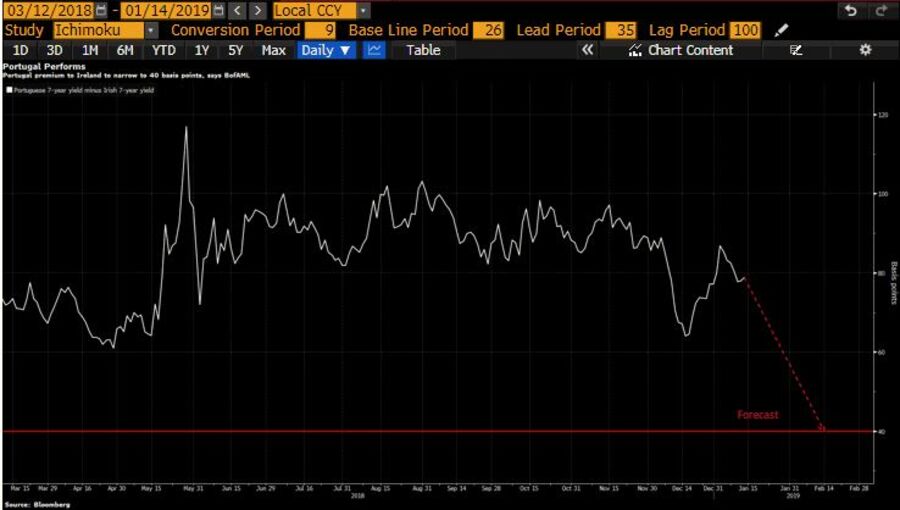Click the Local CCY field
The height and width of the screenshot is (510, 900).
click(315, 10)
